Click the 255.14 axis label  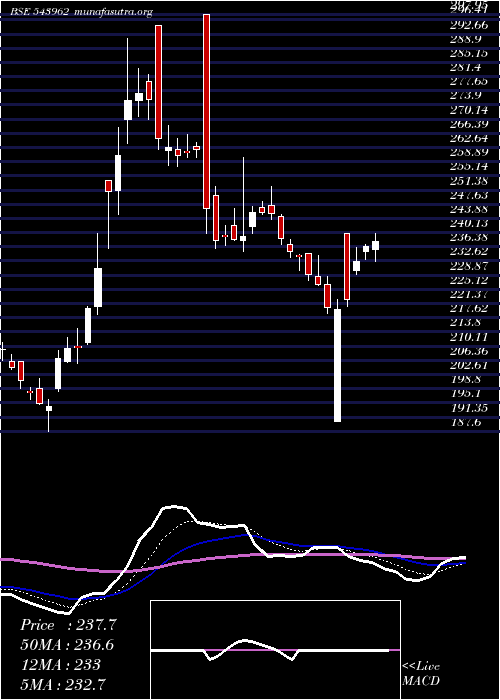pos(469,166)
